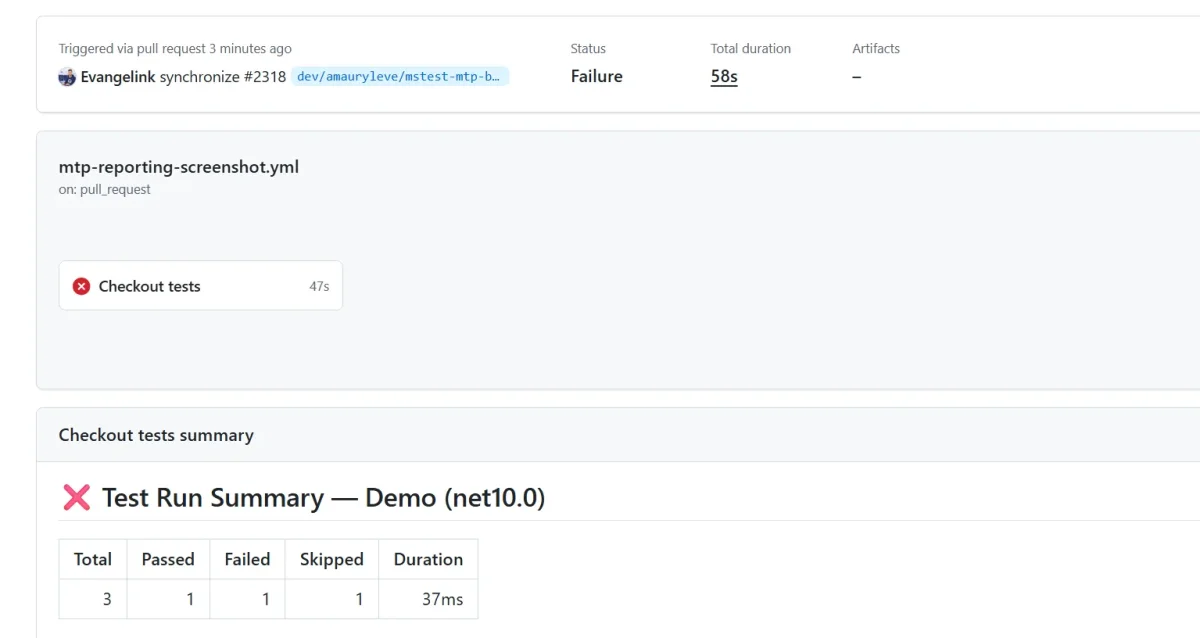This screenshot has width=1200, height=638.
Task: Click the red failure icon on Checkout tests
Action: [x=82, y=286]
